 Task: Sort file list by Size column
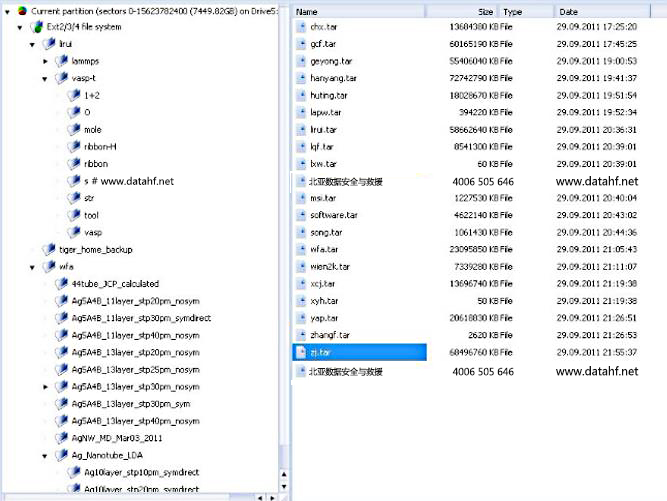point(462,12)
